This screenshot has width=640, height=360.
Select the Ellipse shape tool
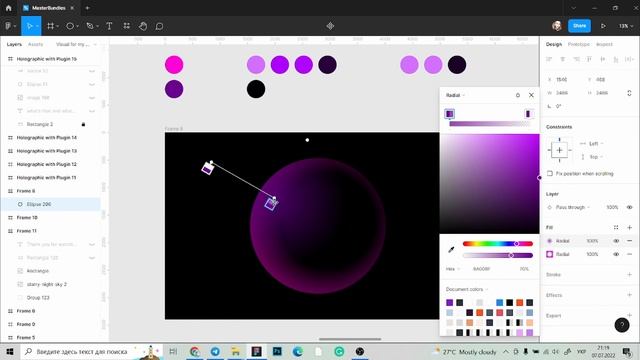point(70,26)
